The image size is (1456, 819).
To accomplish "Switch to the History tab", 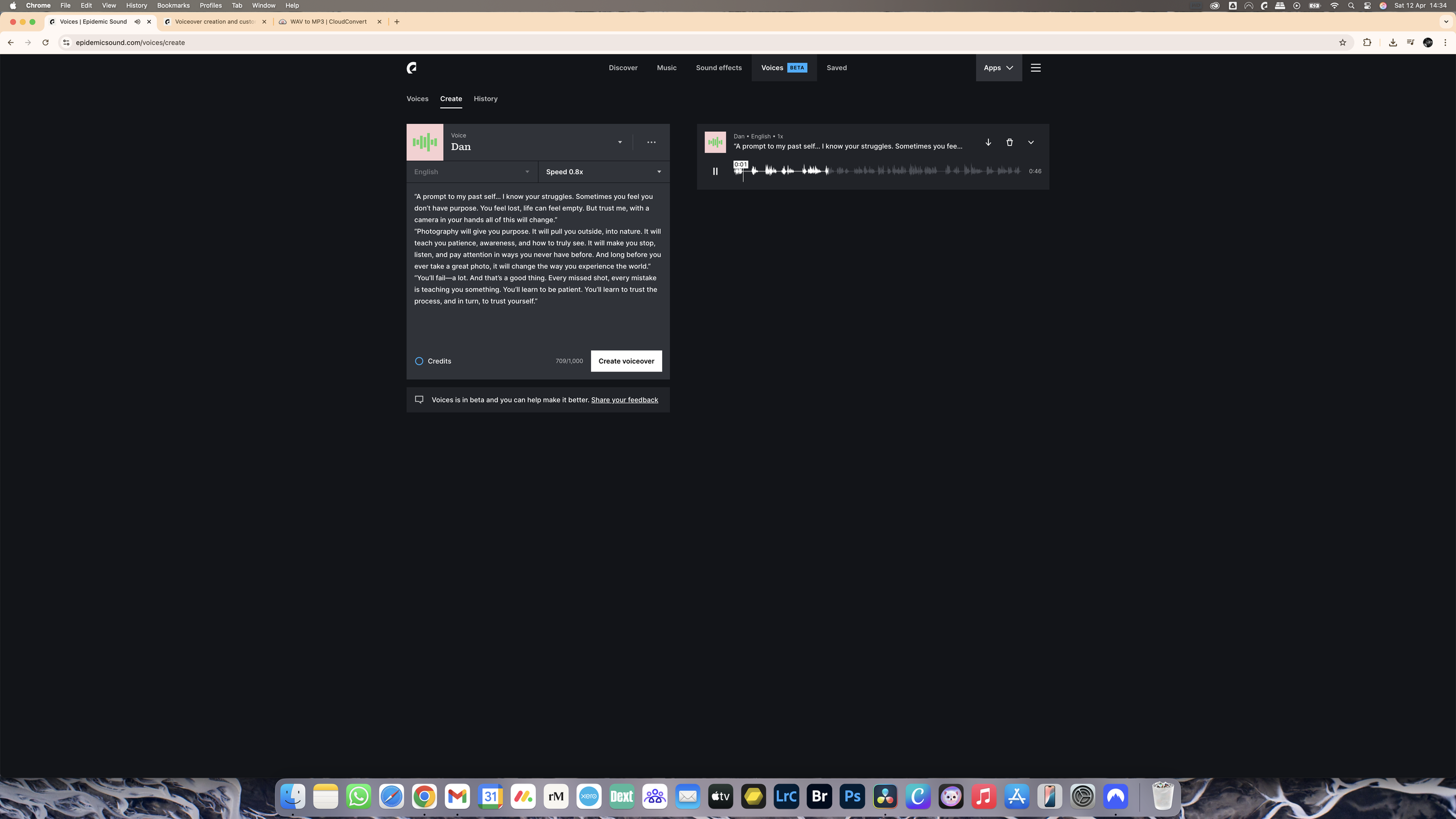I will coord(485,99).
